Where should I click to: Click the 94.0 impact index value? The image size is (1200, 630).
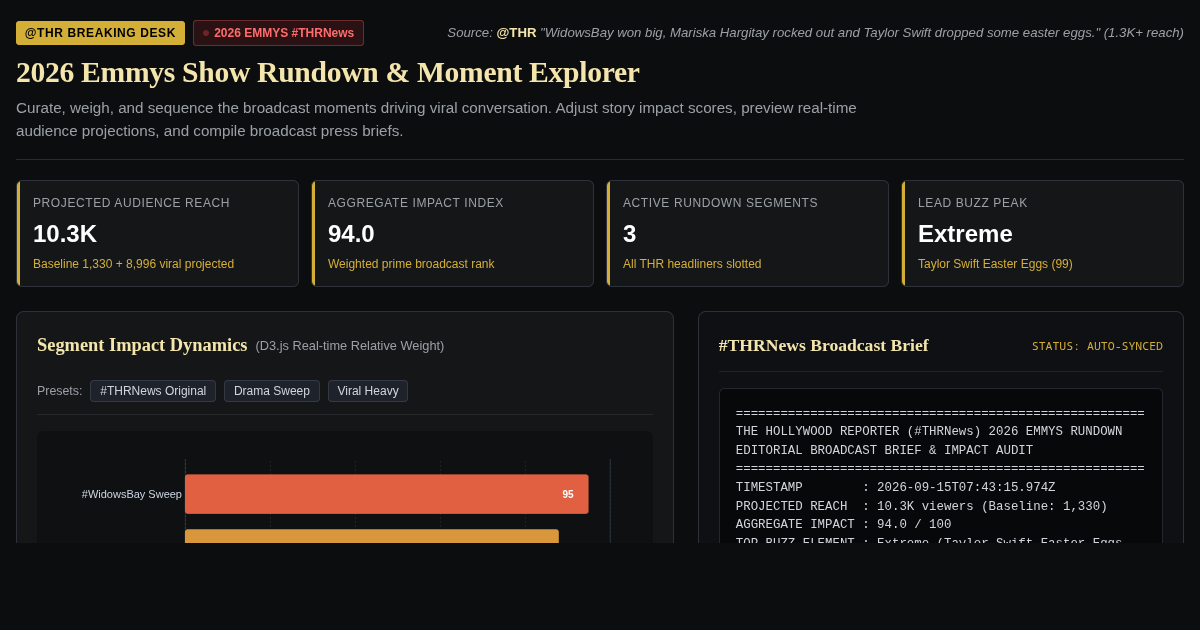(x=351, y=234)
